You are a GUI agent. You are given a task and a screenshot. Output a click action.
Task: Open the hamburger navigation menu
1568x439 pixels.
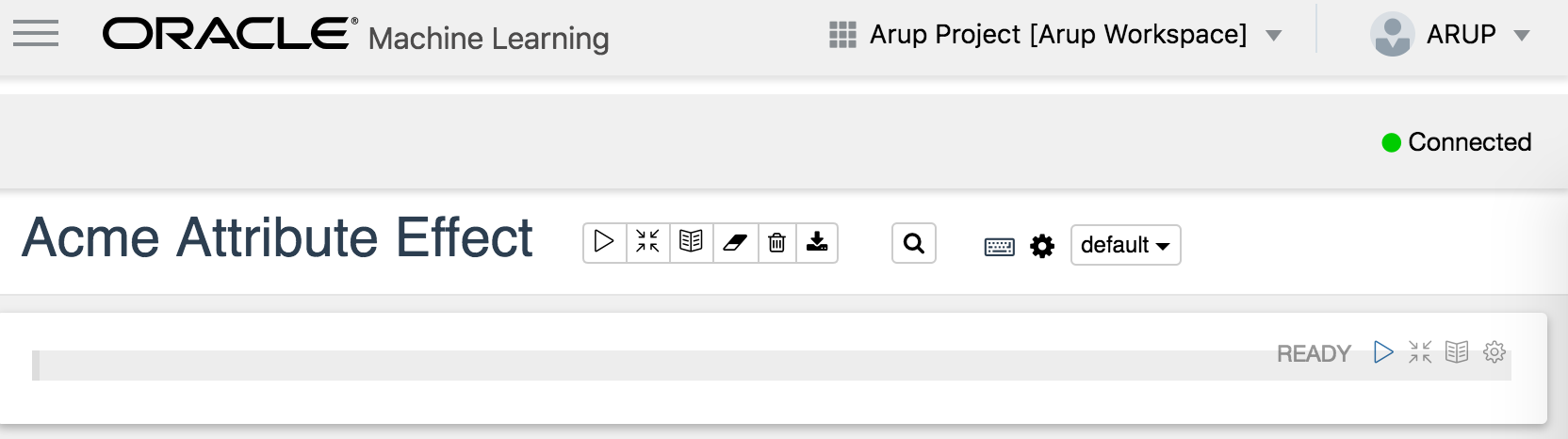pos(36,34)
